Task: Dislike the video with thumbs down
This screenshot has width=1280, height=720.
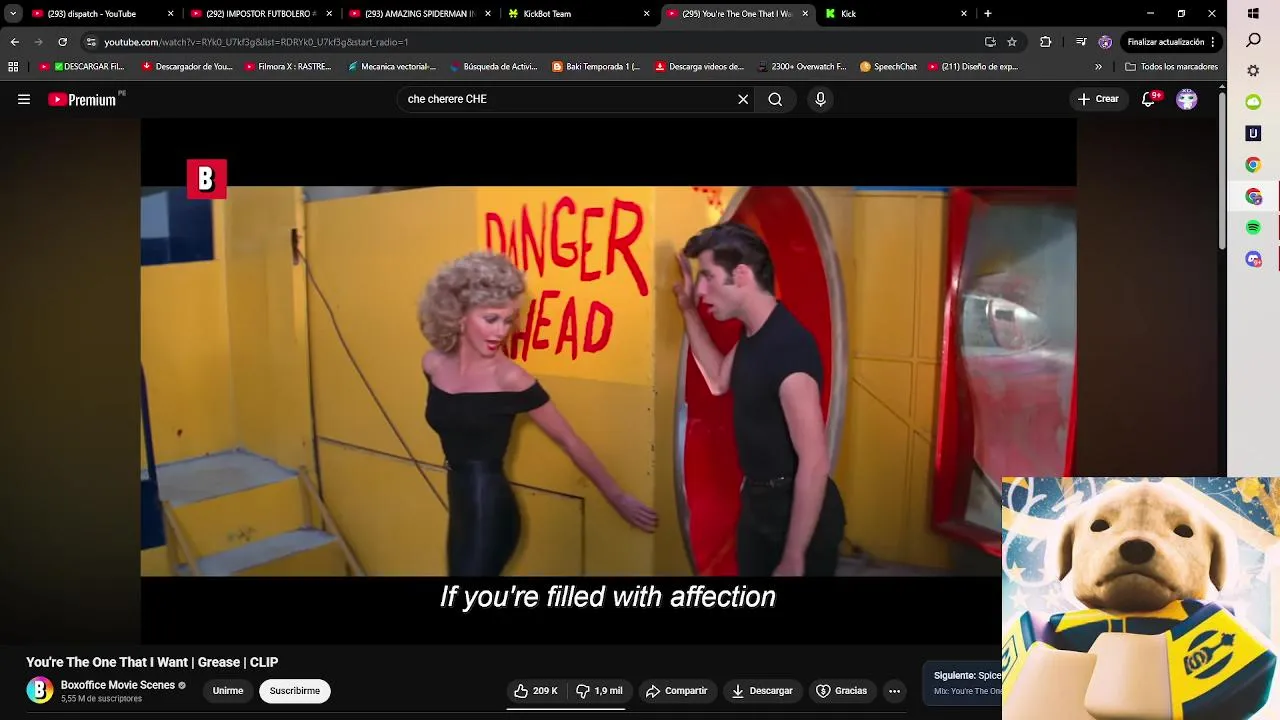Action: (599, 691)
